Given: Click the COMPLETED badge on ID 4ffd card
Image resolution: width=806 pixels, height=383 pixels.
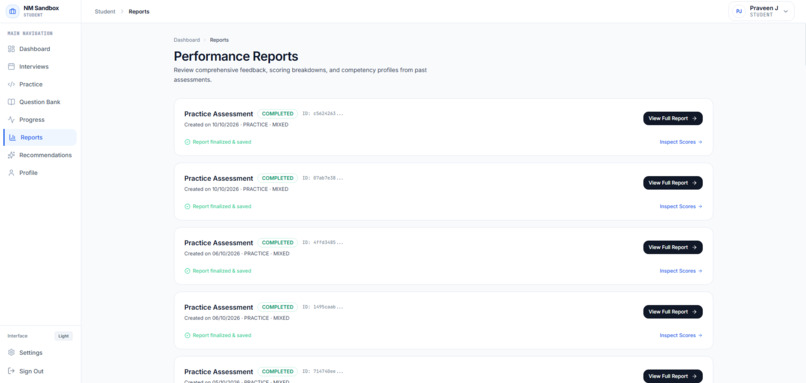Looking at the screenshot, I should (278, 243).
